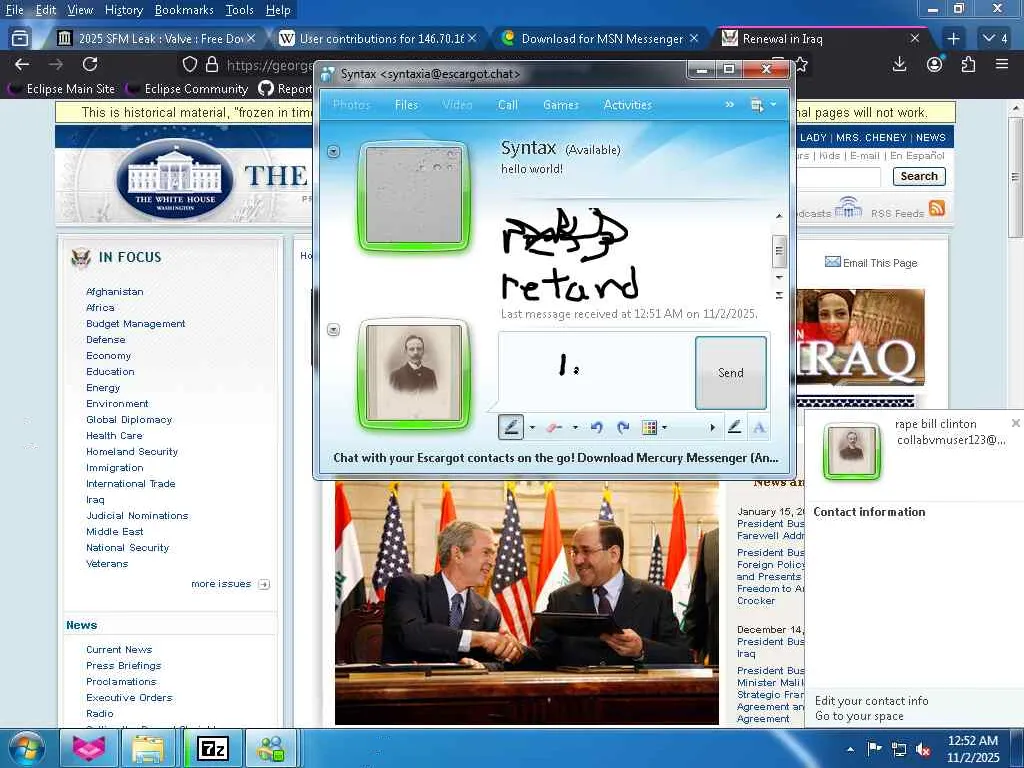Undo last ink stroke
Viewport: 1024px width, 768px height.
[x=596, y=428]
